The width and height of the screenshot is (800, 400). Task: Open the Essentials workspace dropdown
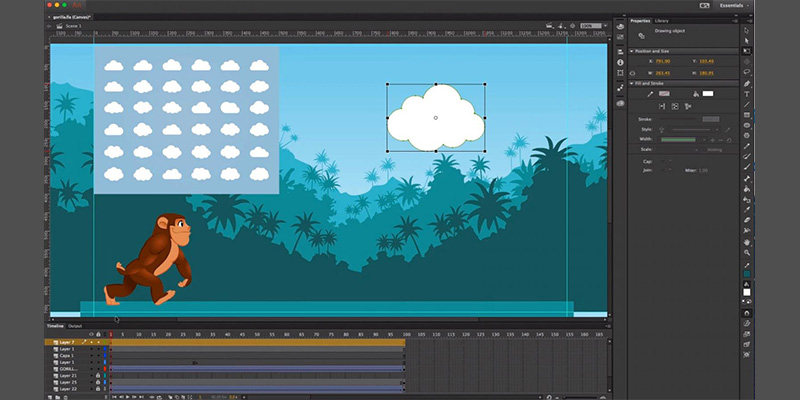(734, 6)
